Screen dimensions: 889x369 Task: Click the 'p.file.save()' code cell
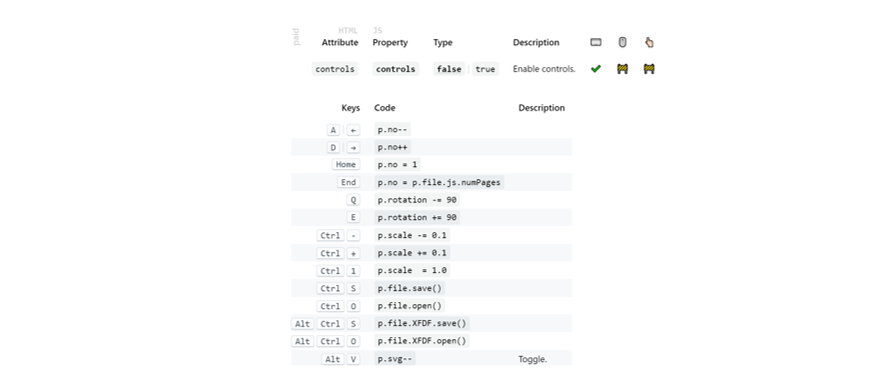[410, 289]
